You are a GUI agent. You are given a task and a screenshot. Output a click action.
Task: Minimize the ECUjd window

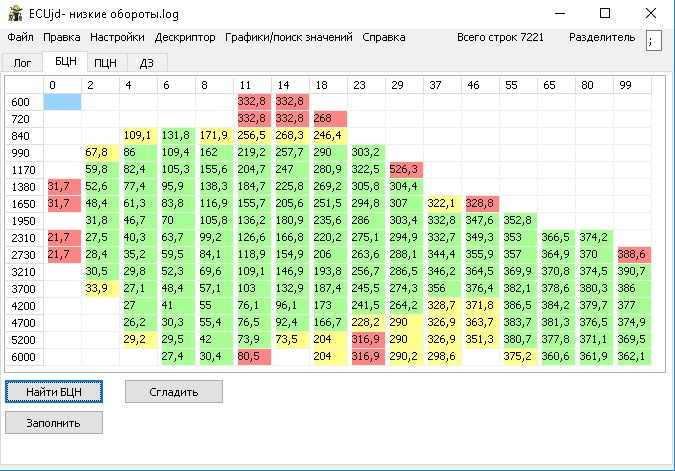point(560,13)
